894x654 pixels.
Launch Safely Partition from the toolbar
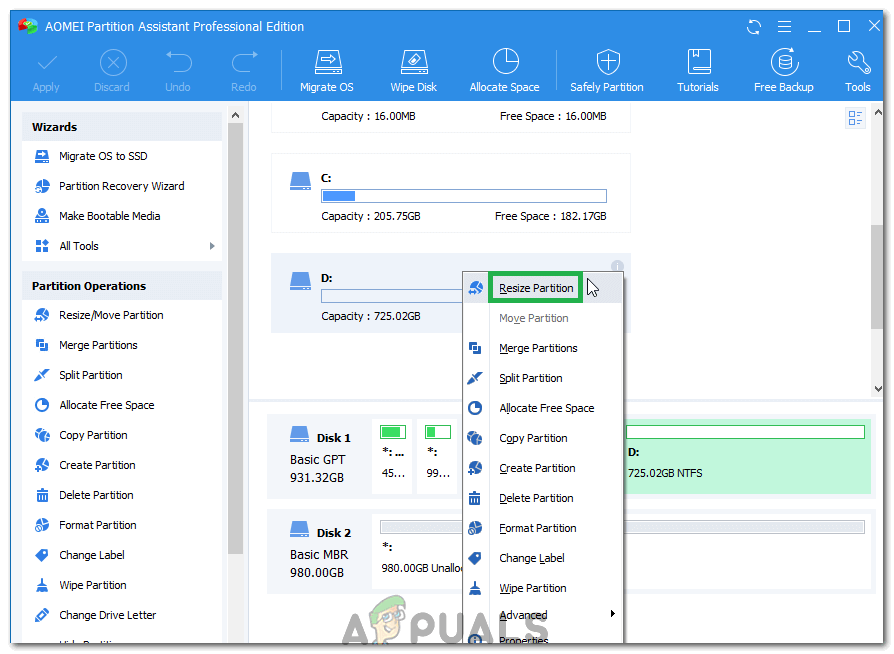607,62
